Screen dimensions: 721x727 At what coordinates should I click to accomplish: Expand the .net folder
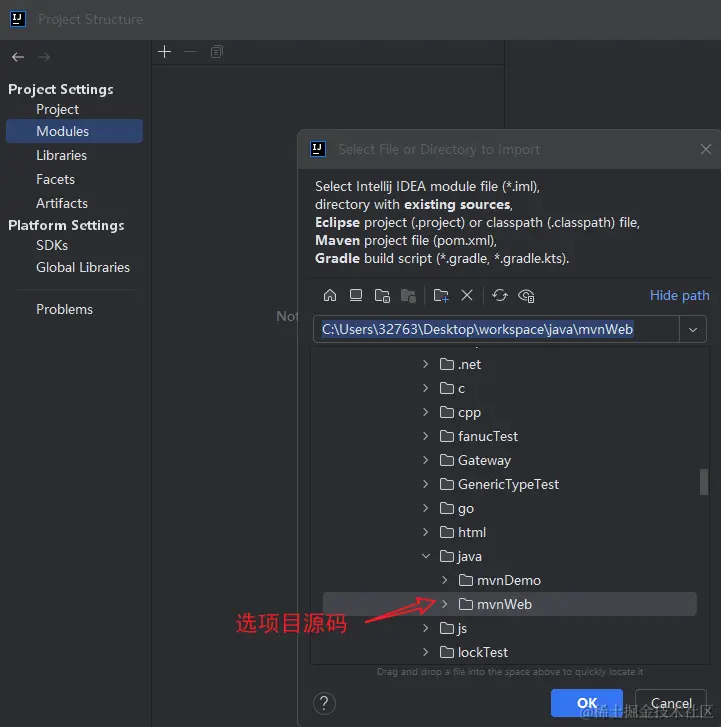coord(426,364)
